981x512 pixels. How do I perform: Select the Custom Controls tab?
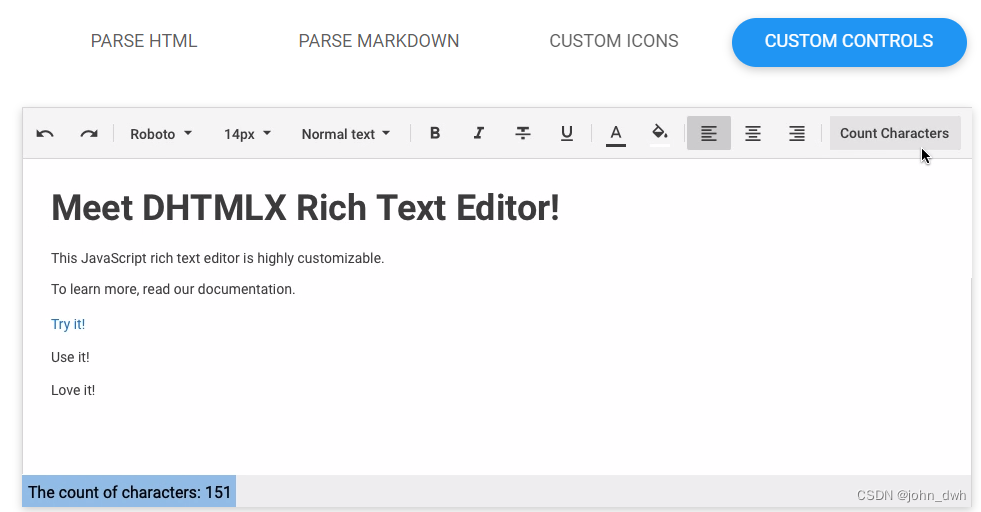click(x=849, y=42)
